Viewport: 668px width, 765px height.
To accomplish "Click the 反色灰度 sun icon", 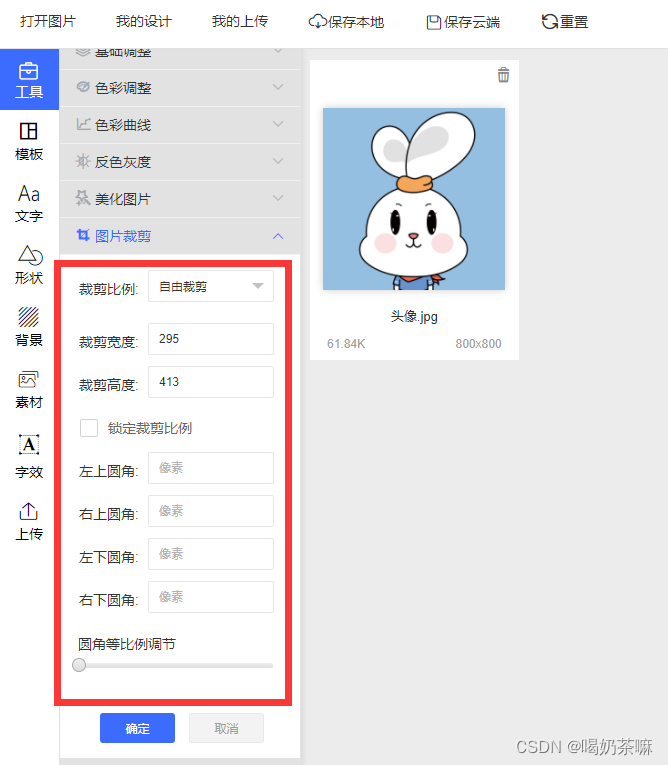I will (x=83, y=161).
